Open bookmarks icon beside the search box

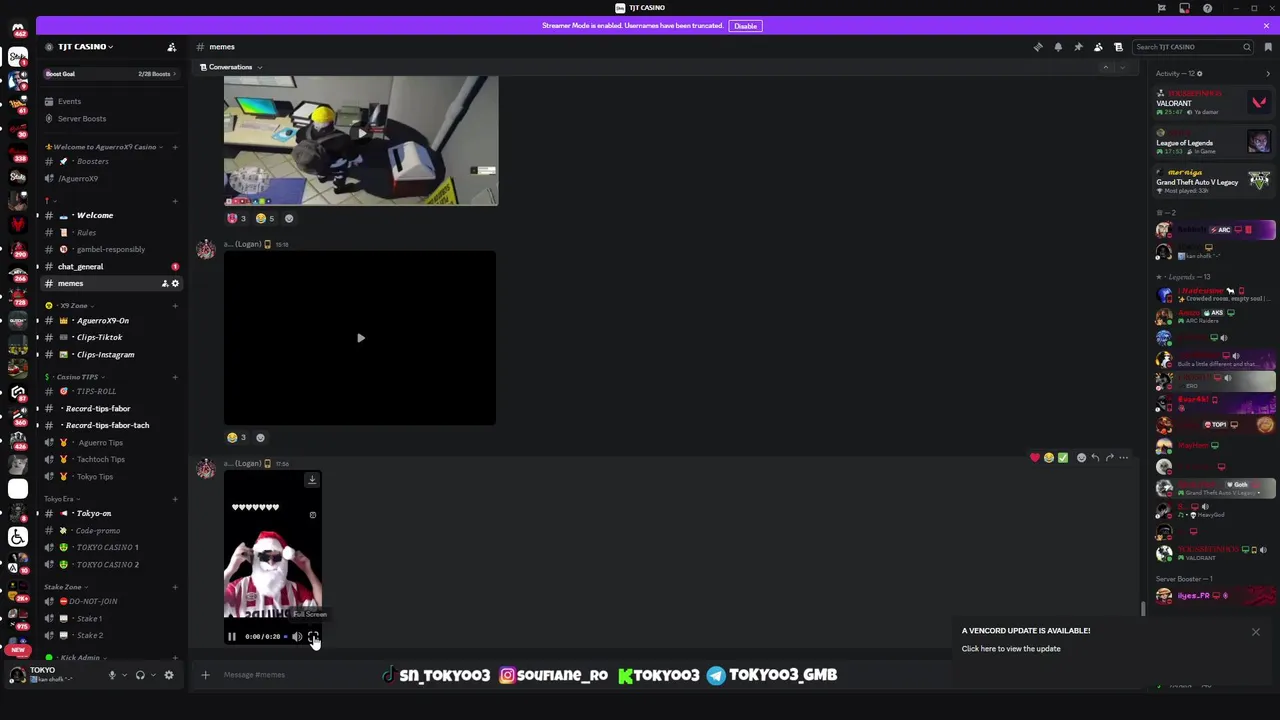coord(1268,47)
